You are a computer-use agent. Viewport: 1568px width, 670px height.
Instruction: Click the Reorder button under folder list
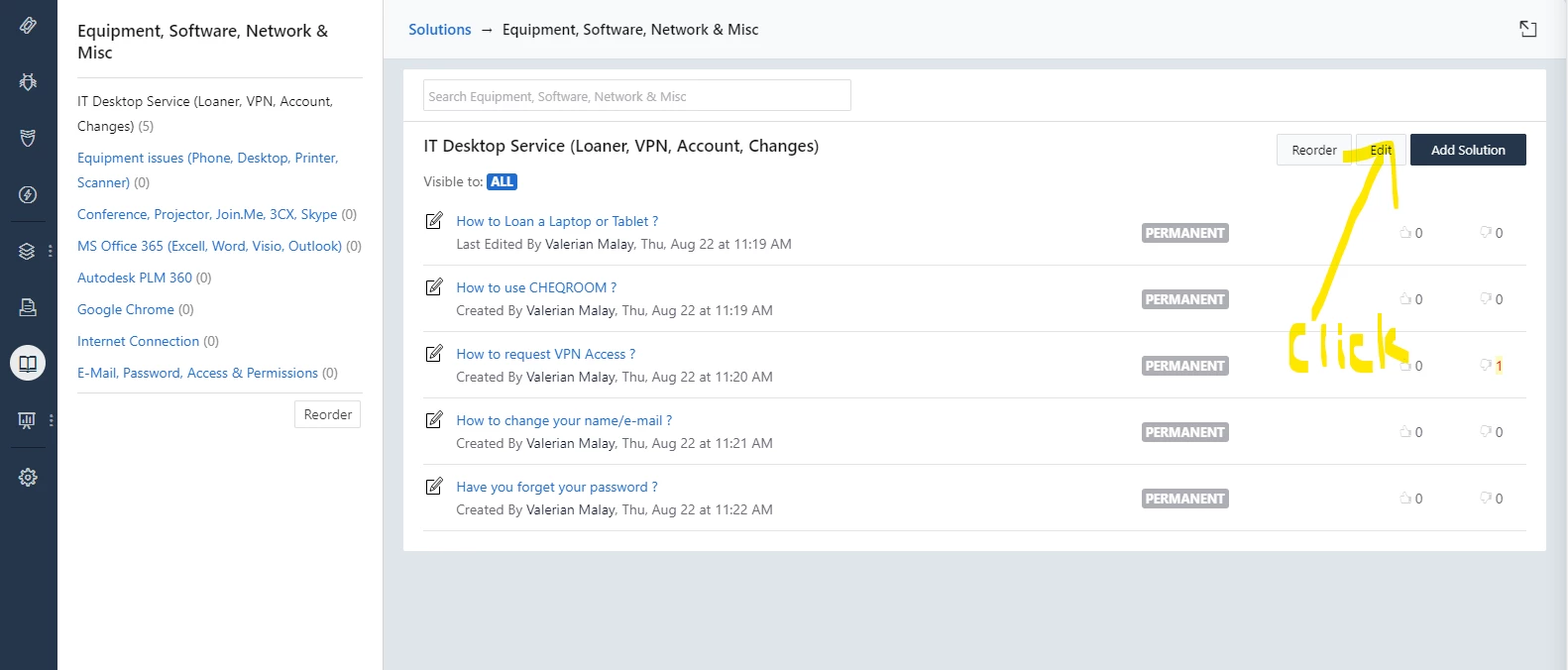point(327,414)
